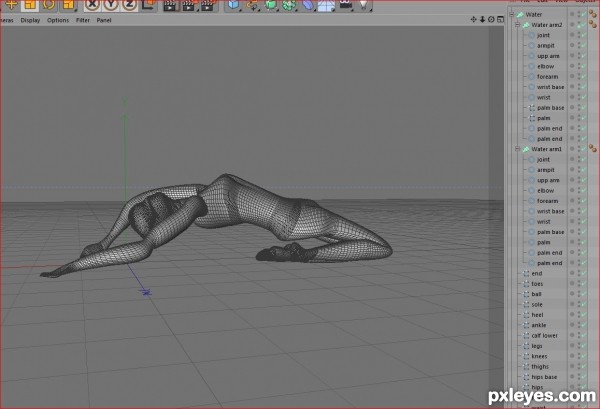Image resolution: width=600 pixels, height=409 pixels.
Task: Open viewport Panel menu
Action: click(x=104, y=20)
